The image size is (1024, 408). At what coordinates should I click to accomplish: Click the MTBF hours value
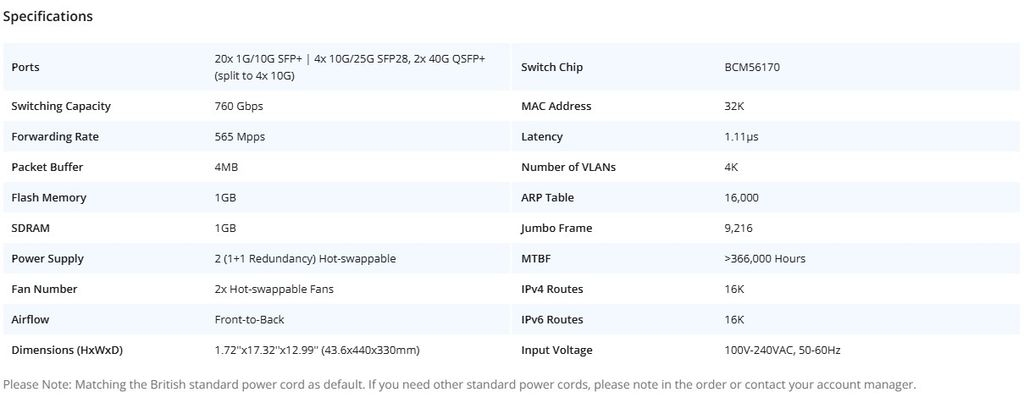tap(765, 259)
